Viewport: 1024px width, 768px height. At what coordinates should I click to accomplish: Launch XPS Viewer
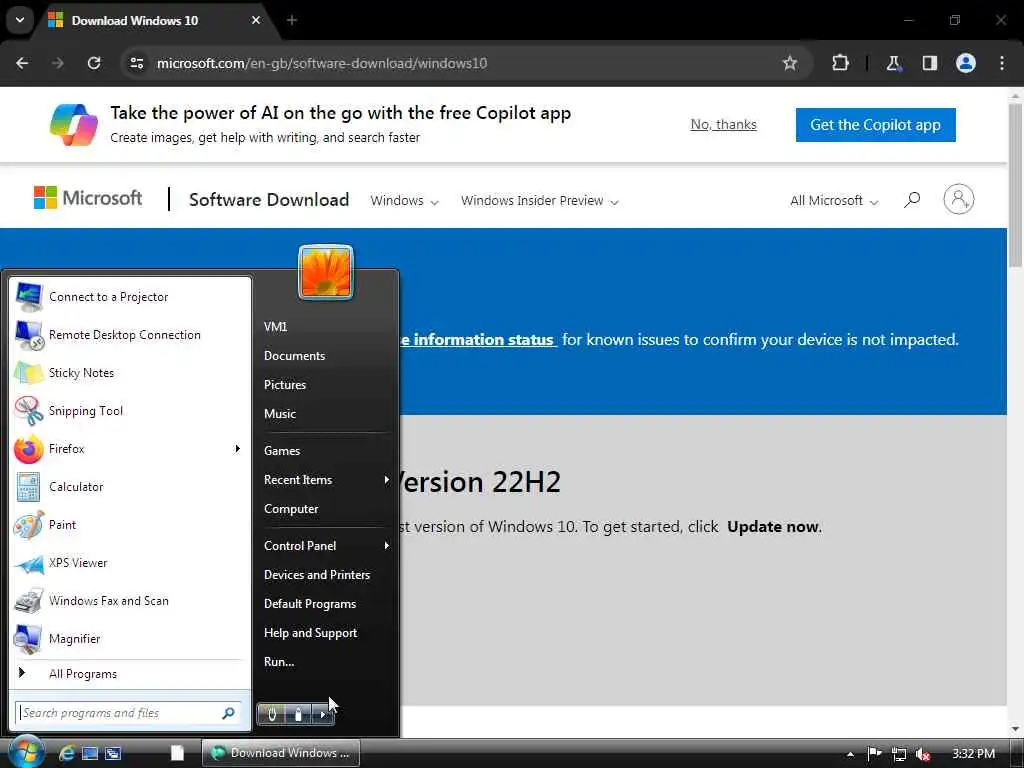click(x=129, y=562)
